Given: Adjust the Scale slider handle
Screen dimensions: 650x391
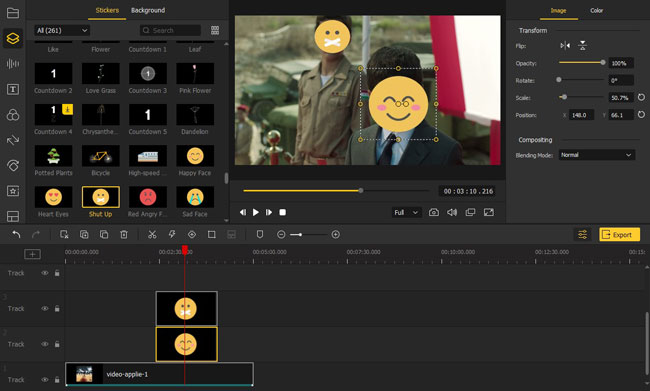Looking at the screenshot, I should (564, 97).
